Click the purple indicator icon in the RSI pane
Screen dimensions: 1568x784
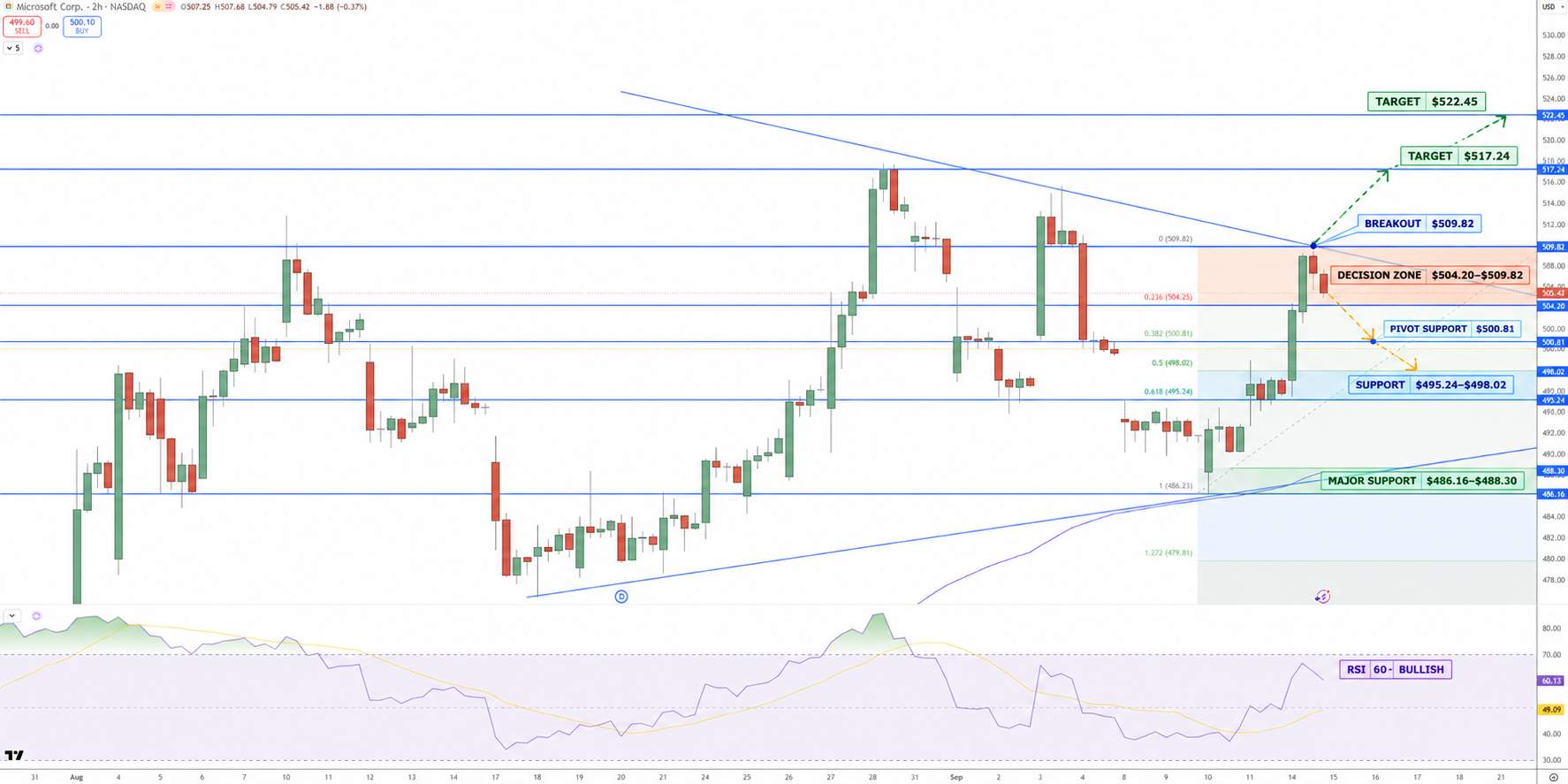[36, 616]
